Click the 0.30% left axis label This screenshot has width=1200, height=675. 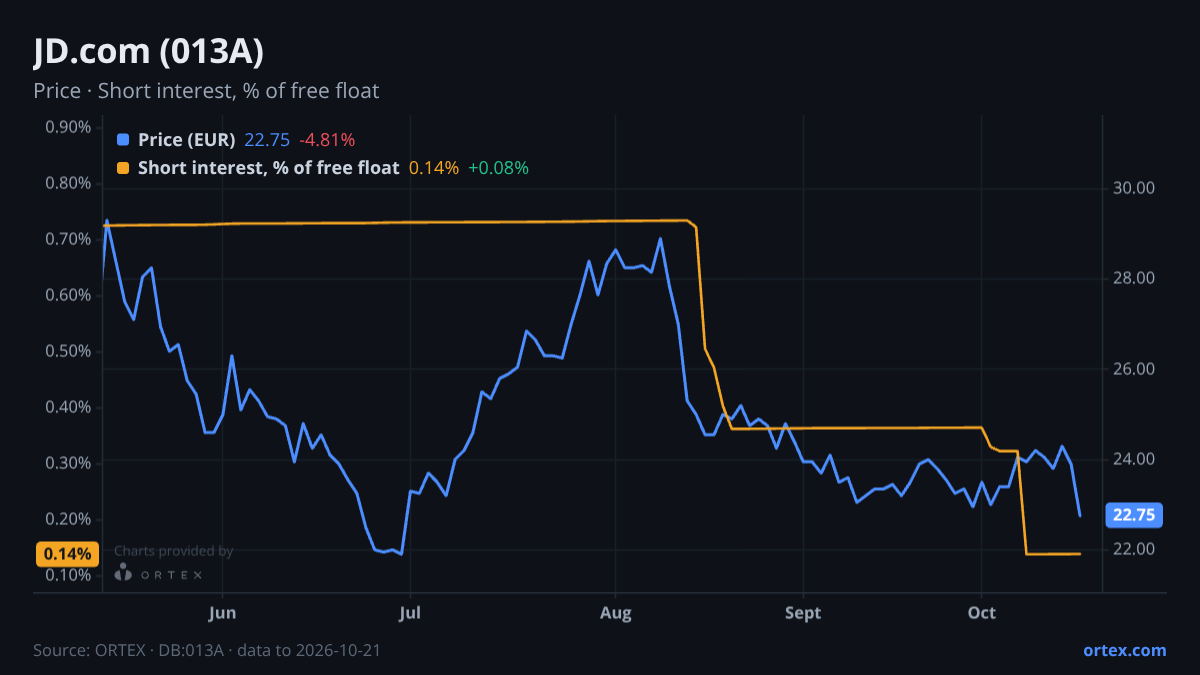click(x=68, y=463)
